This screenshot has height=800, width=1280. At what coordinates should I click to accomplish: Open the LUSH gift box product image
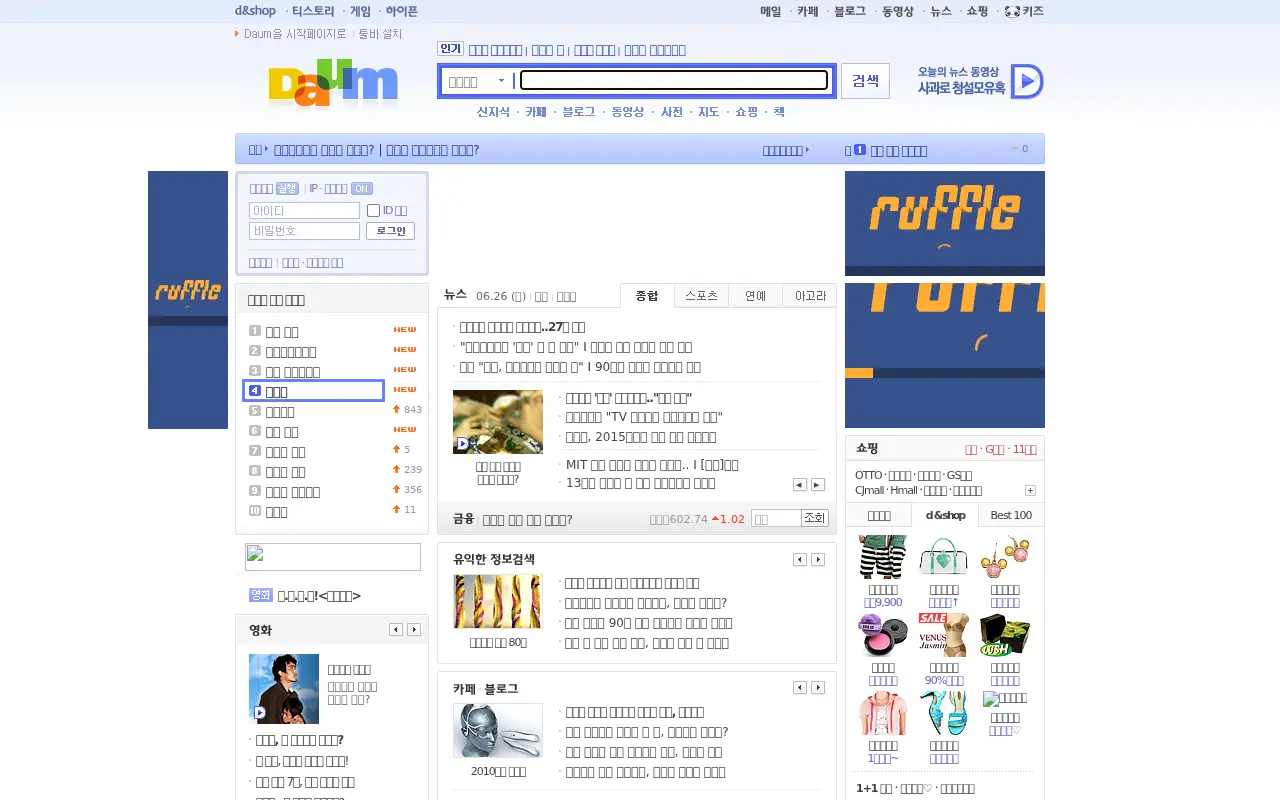(1005, 635)
